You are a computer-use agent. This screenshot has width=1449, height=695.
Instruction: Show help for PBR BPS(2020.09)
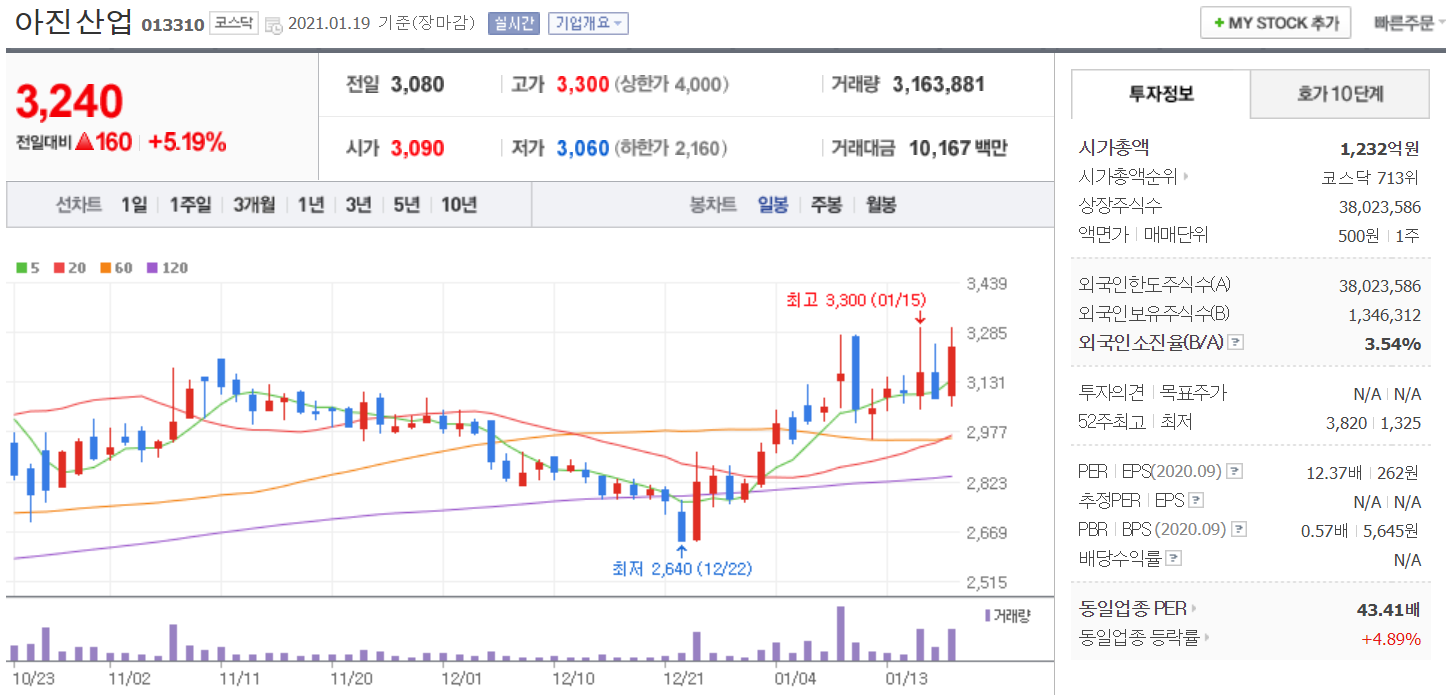pyautogui.click(x=1240, y=530)
